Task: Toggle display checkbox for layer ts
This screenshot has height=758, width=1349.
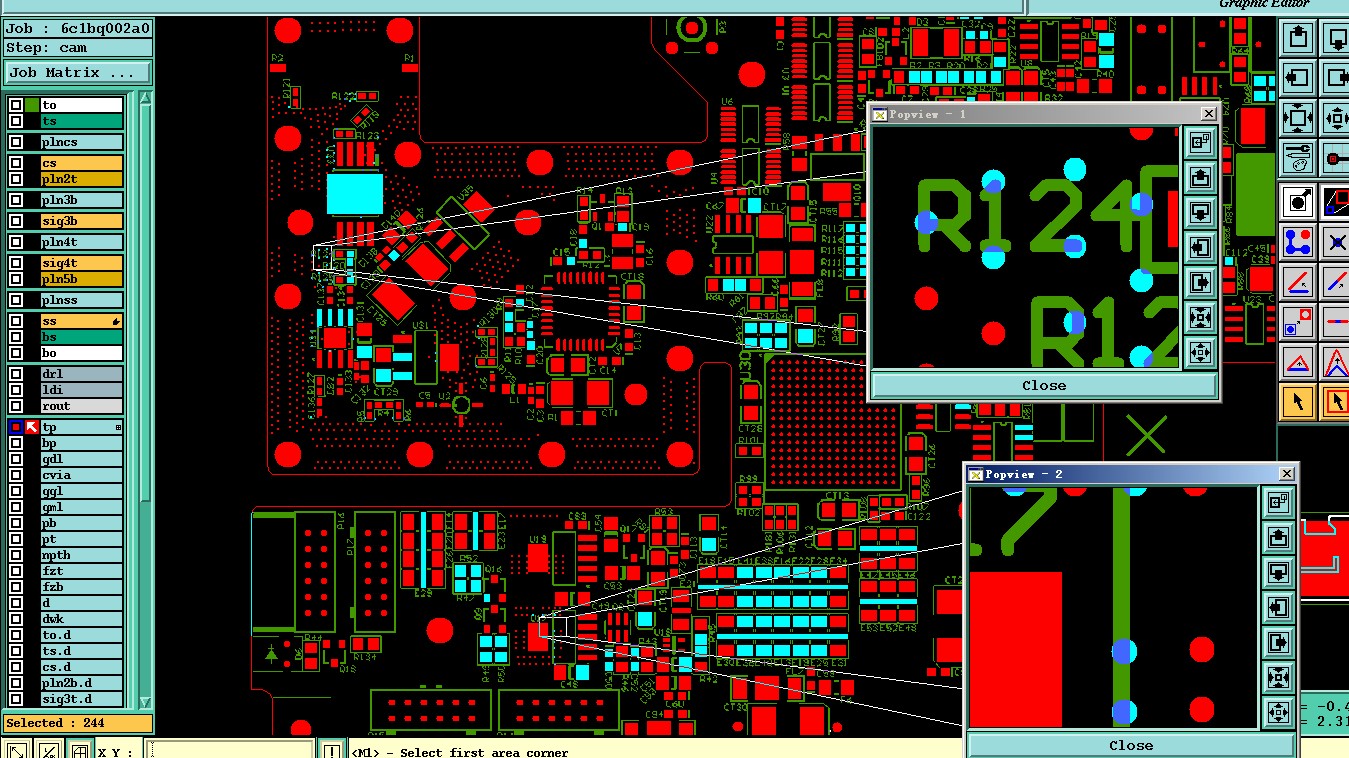Action: tap(16, 121)
